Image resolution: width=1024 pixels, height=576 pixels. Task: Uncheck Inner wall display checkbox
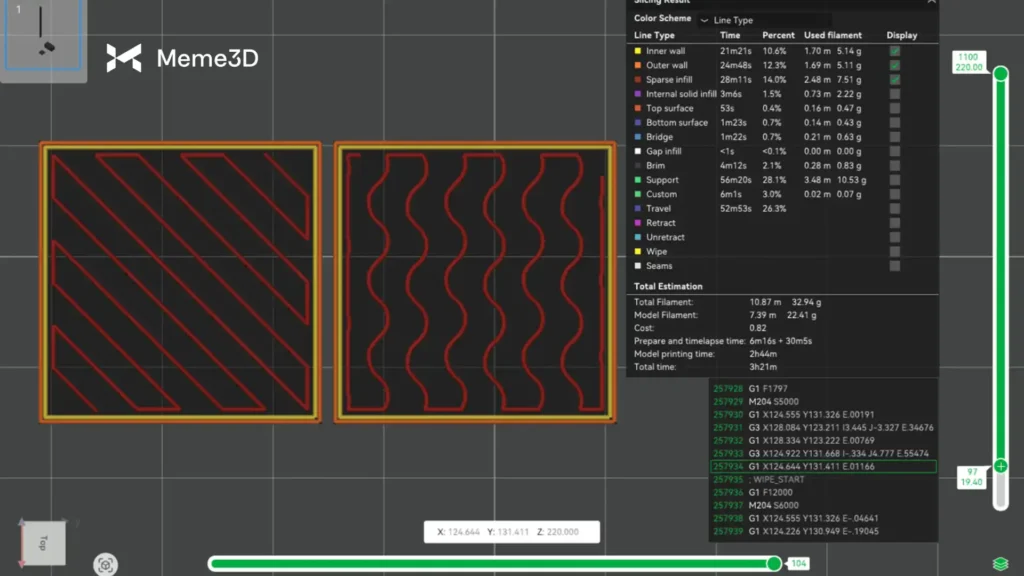pos(895,51)
